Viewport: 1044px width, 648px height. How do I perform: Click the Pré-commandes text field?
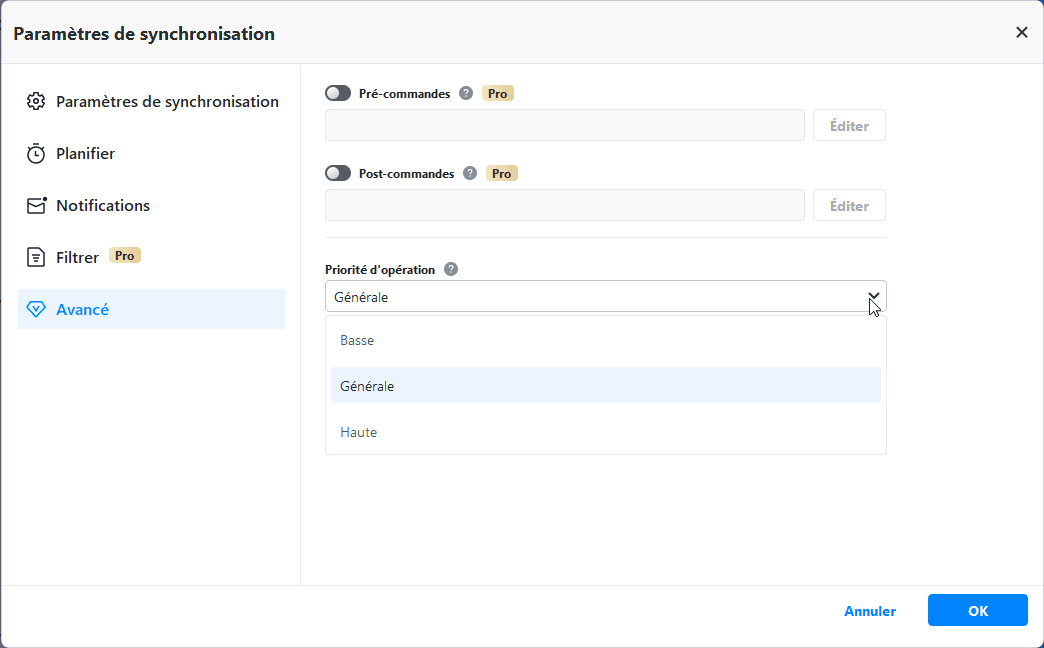click(564, 126)
